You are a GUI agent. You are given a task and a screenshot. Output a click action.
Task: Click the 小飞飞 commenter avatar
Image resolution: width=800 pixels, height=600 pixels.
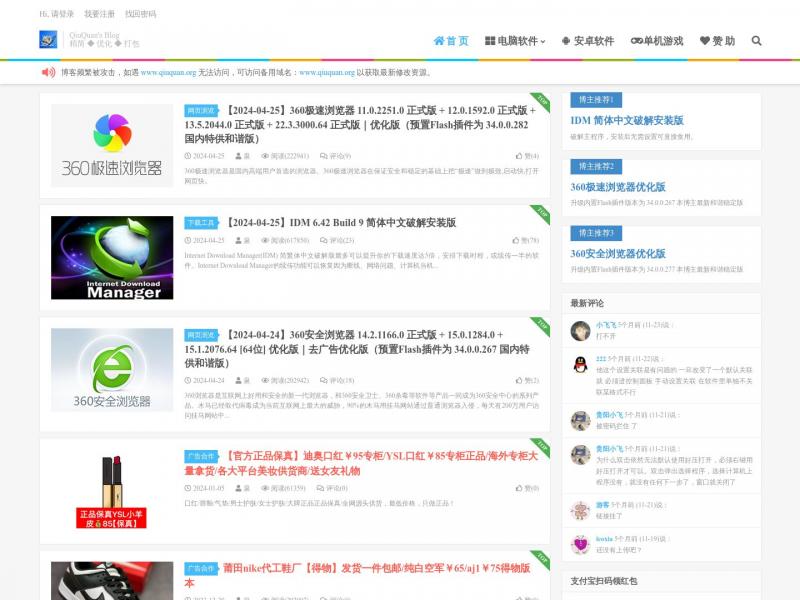tap(579, 331)
